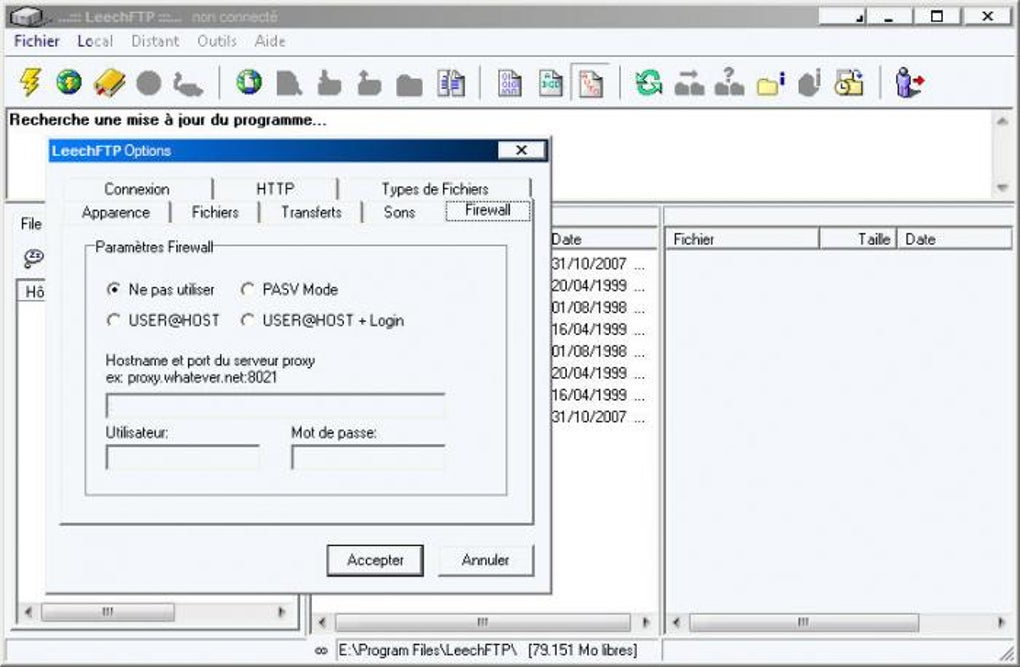The image size is (1020, 667).
Task: Switch to the Transferts tab
Action: click(311, 212)
